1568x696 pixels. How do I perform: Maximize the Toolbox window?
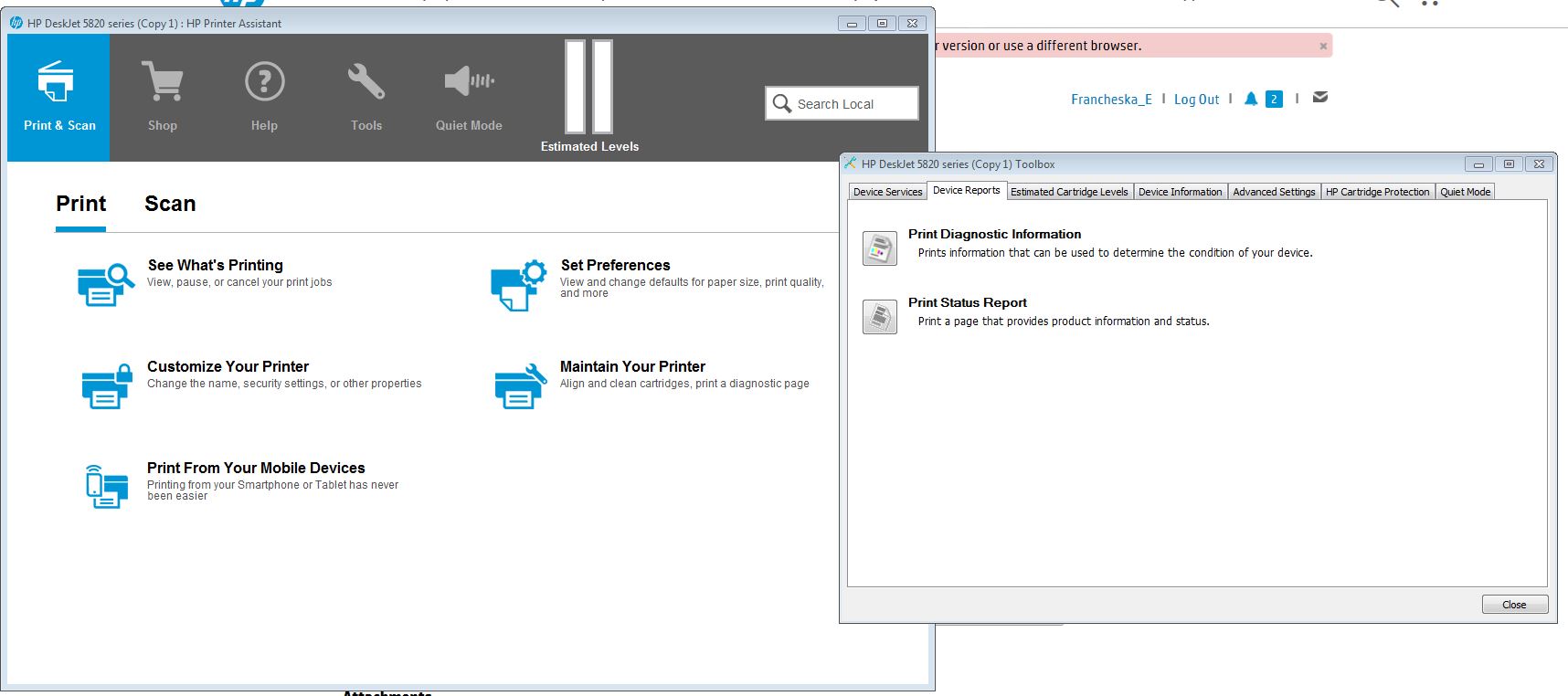(1509, 164)
